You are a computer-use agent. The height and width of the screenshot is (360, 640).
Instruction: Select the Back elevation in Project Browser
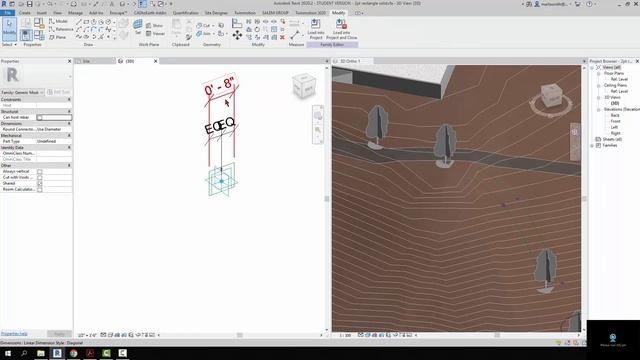pos(615,116)
